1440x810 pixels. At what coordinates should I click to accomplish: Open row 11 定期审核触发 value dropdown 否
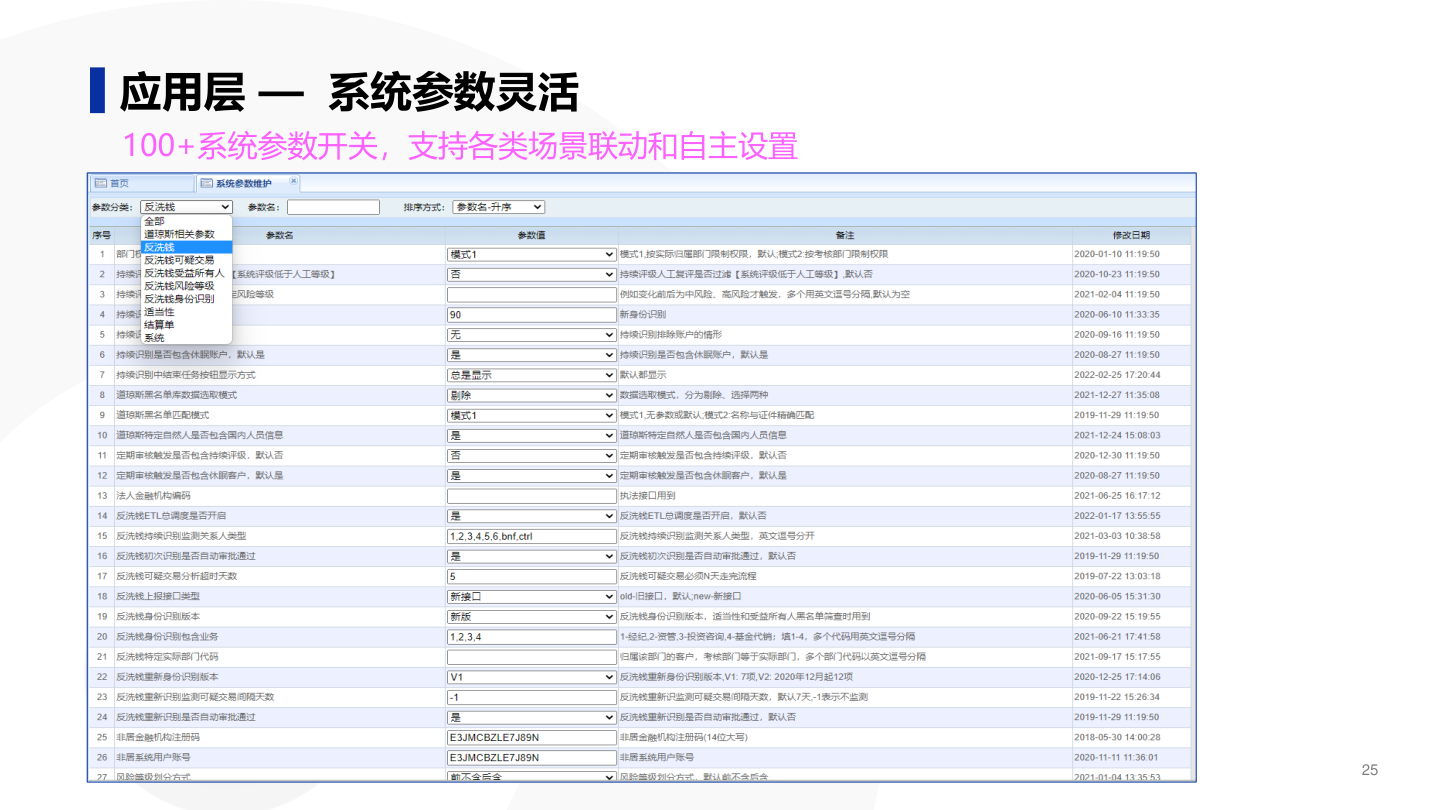[x=531, y=455]
